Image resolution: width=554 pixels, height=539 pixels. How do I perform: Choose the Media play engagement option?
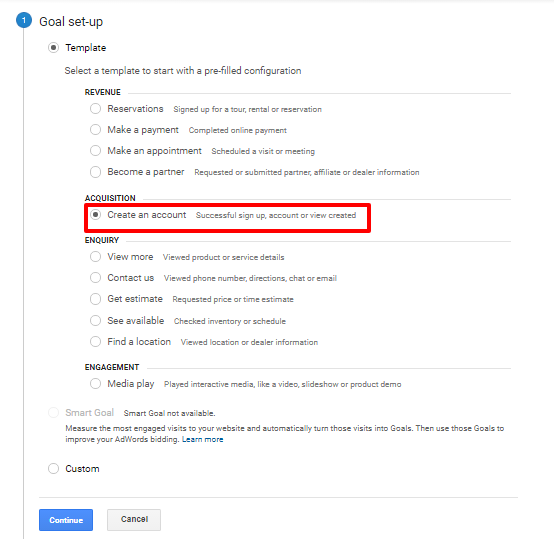[95, 384]
